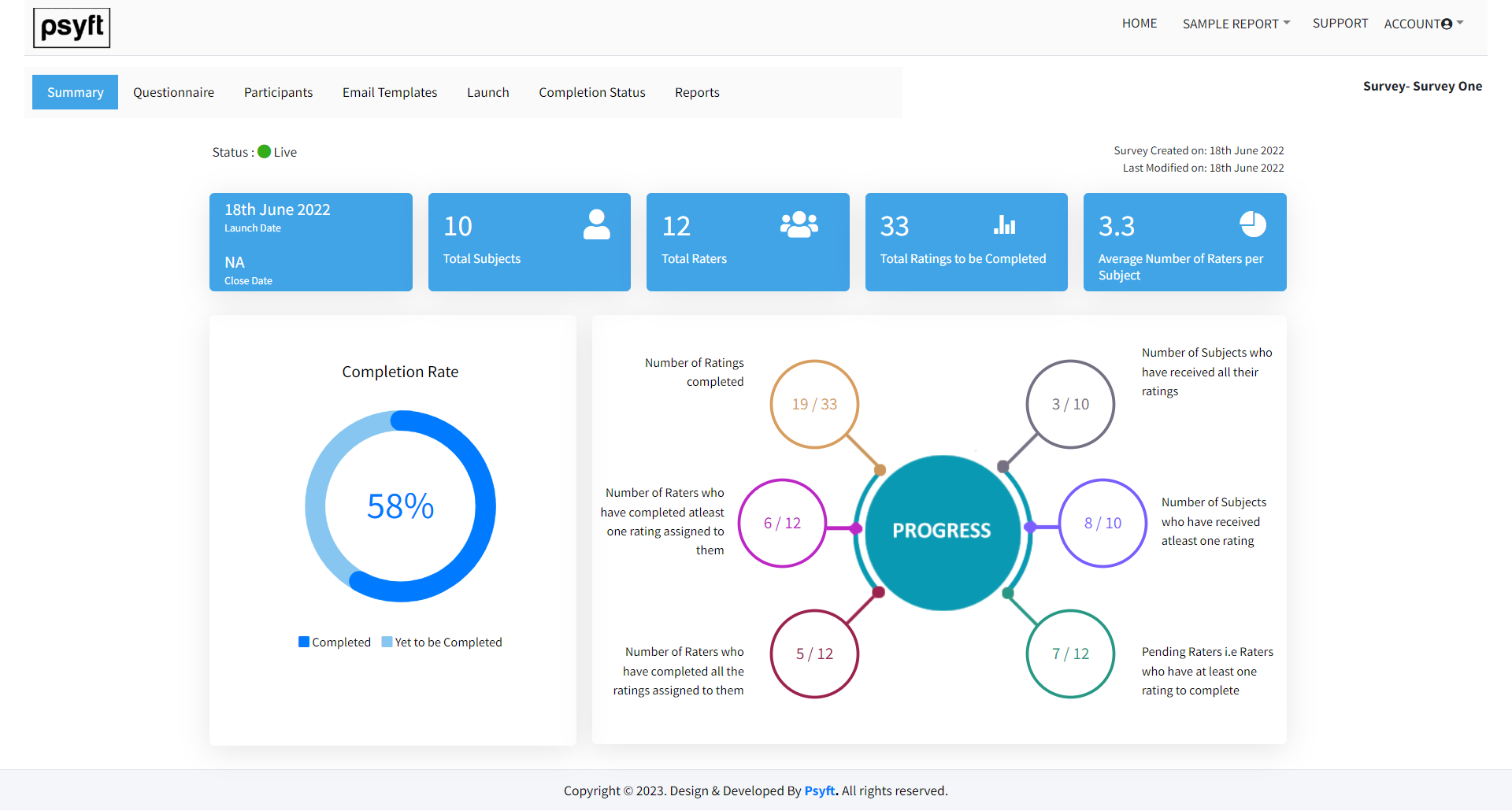Open the Completion Status tab
Image resolution: width=1512 pixels, height=811 pixels.
(x=591, y=92)
